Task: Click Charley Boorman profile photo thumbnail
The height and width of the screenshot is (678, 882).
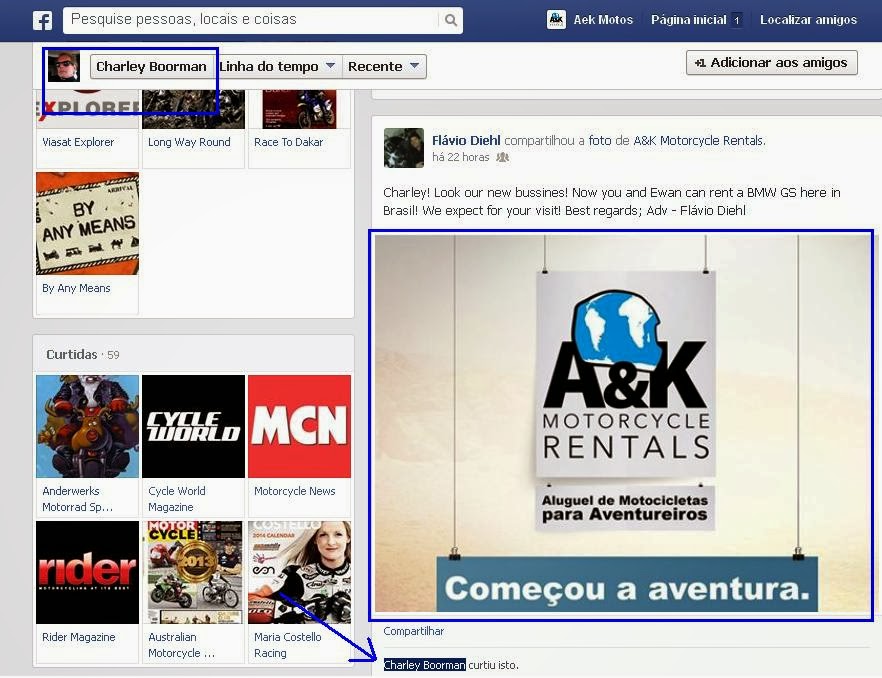Action: tap(64, 66)
